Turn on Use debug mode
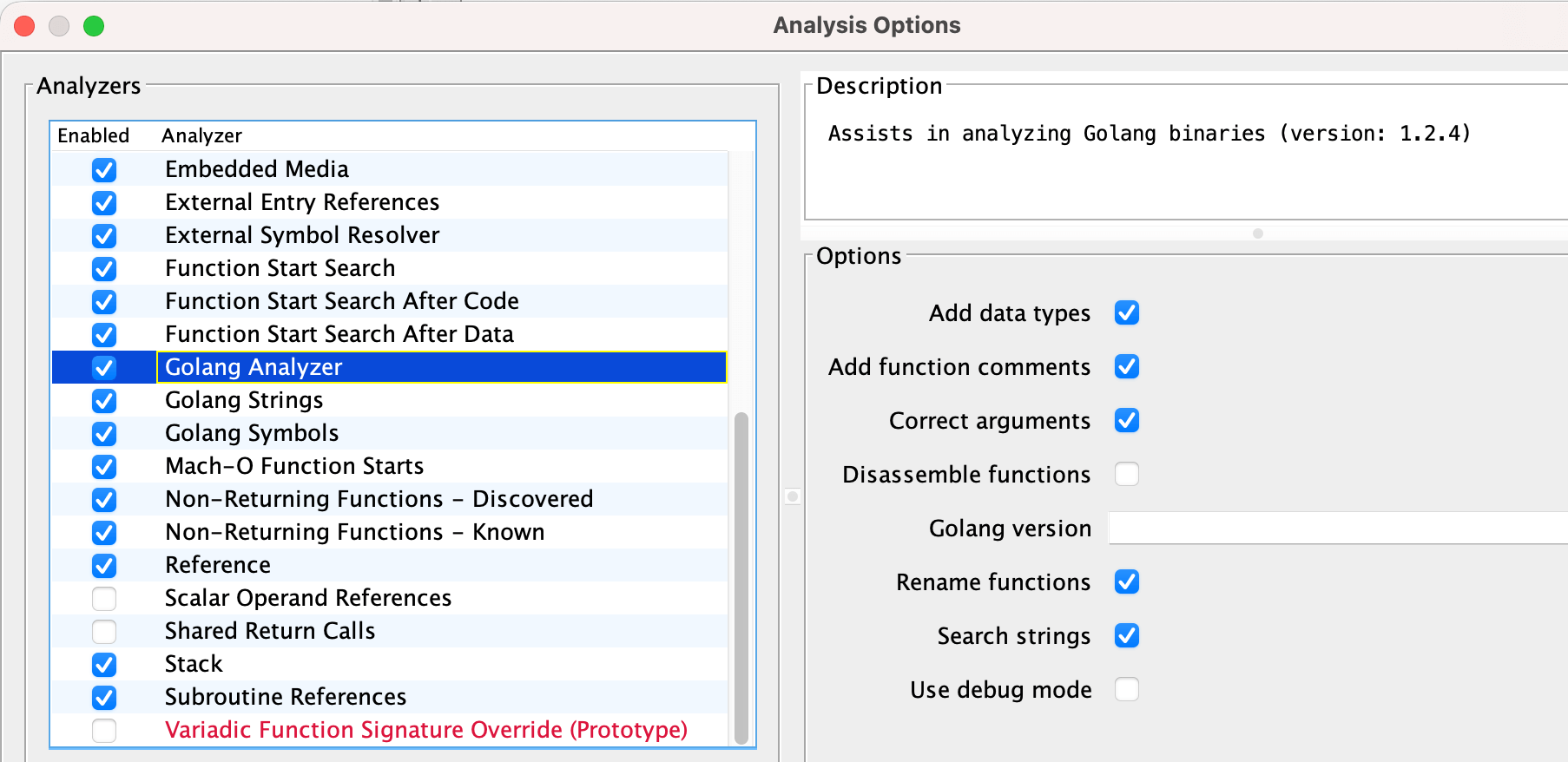Image resolution: width=1568 pixels, height=762 pixels. tap(1126, 689)
